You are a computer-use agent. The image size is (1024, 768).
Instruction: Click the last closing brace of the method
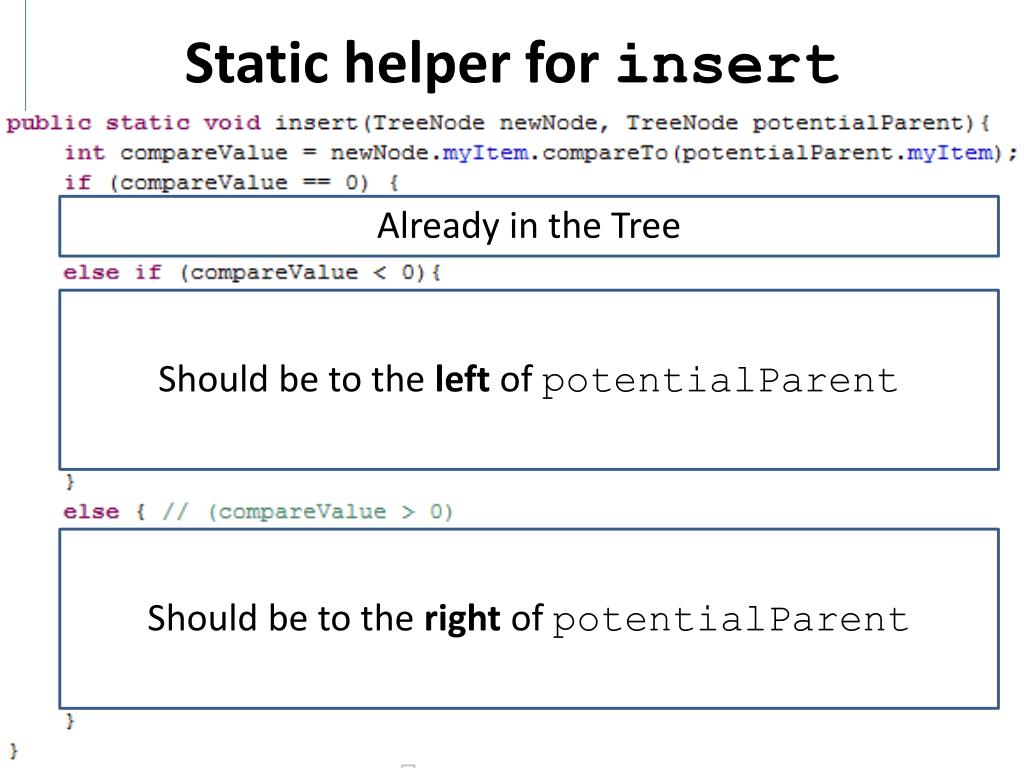(14, 750)
